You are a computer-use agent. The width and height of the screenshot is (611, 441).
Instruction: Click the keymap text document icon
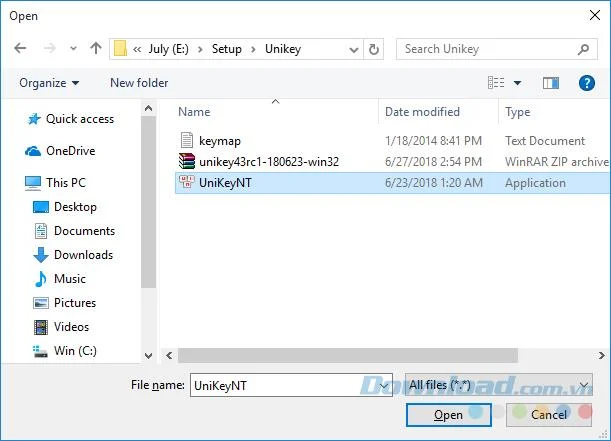point(187,140)
